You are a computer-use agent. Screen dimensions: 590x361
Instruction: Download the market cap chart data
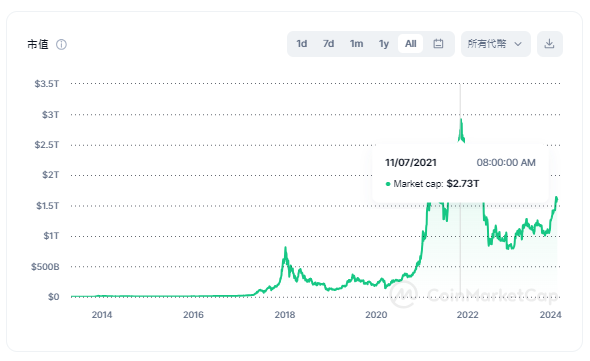[549, 44]
